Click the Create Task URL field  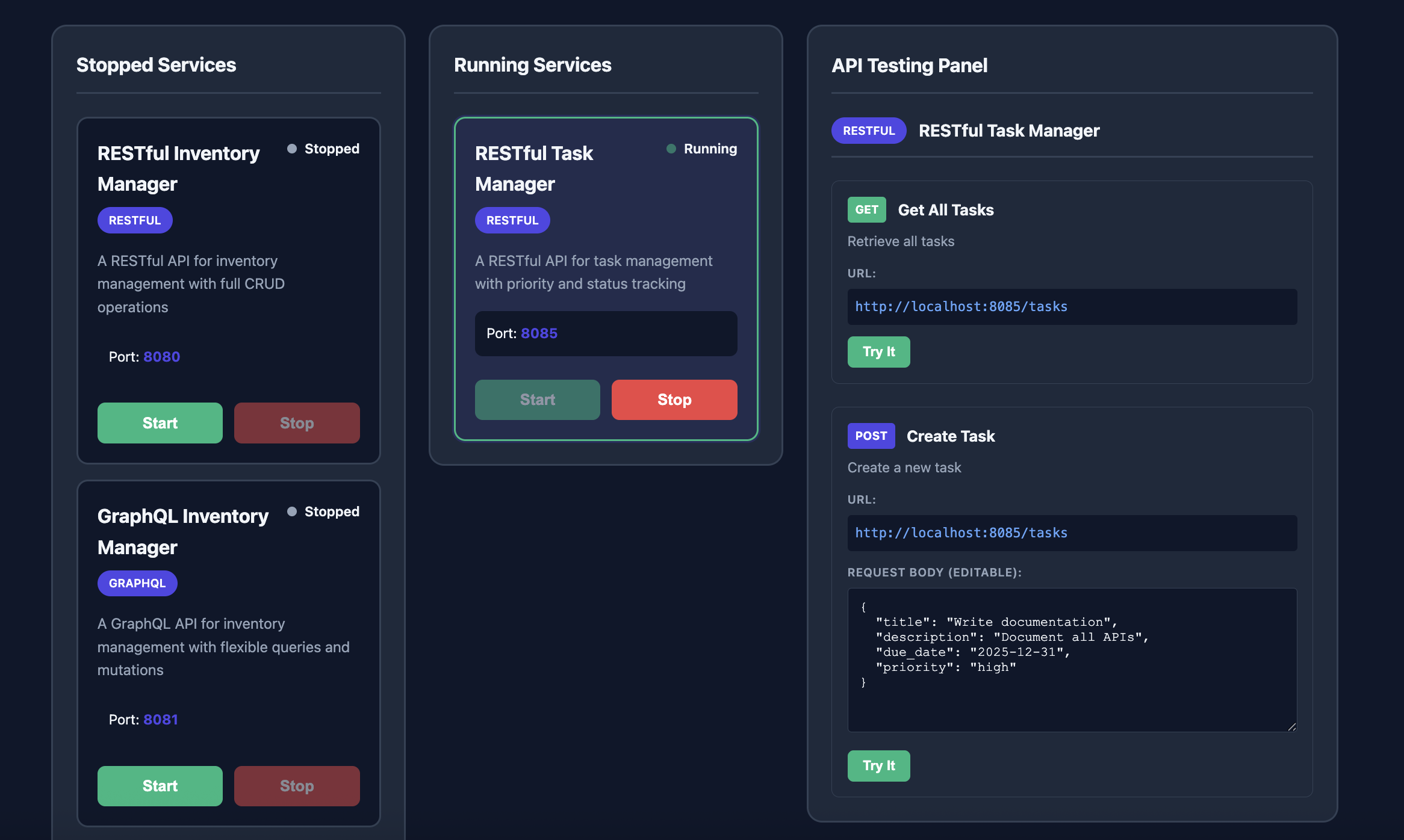pos(1072,533)
